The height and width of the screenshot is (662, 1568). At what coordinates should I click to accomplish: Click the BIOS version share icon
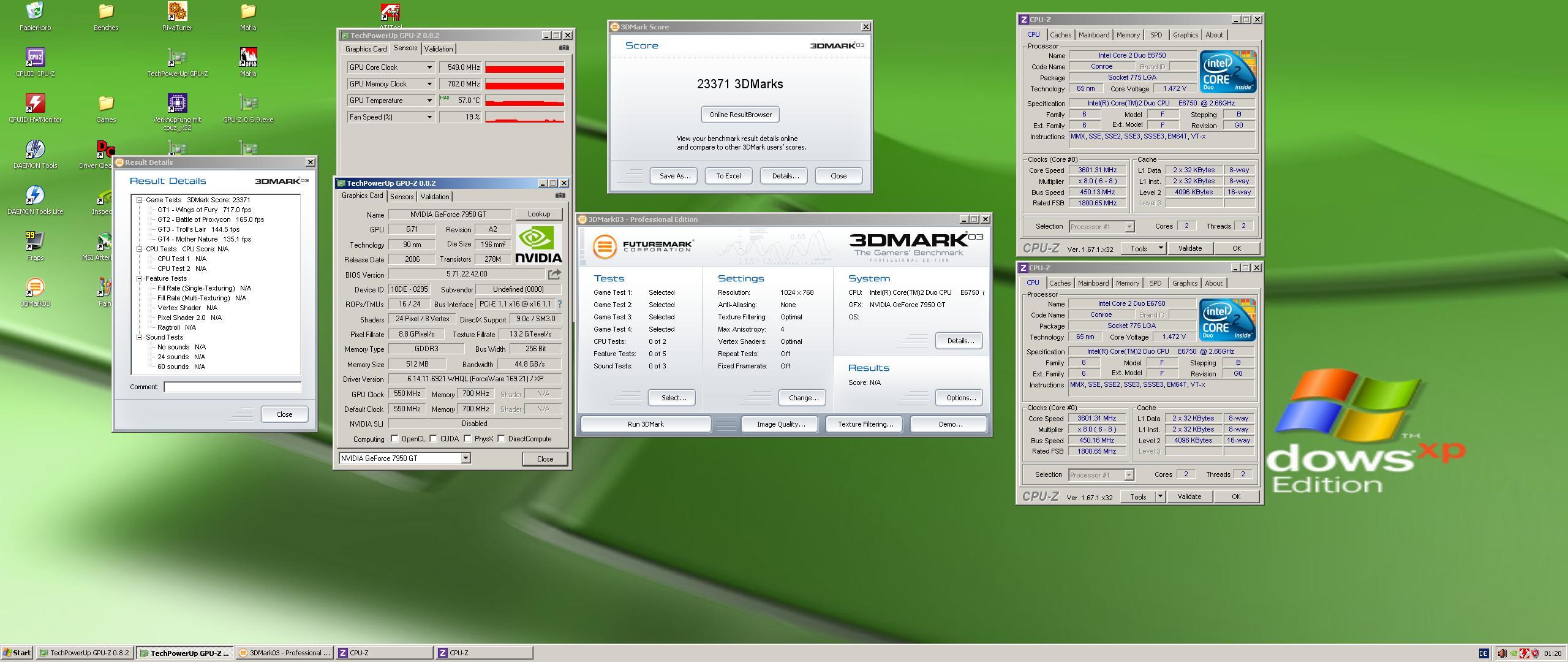[554, 274]
